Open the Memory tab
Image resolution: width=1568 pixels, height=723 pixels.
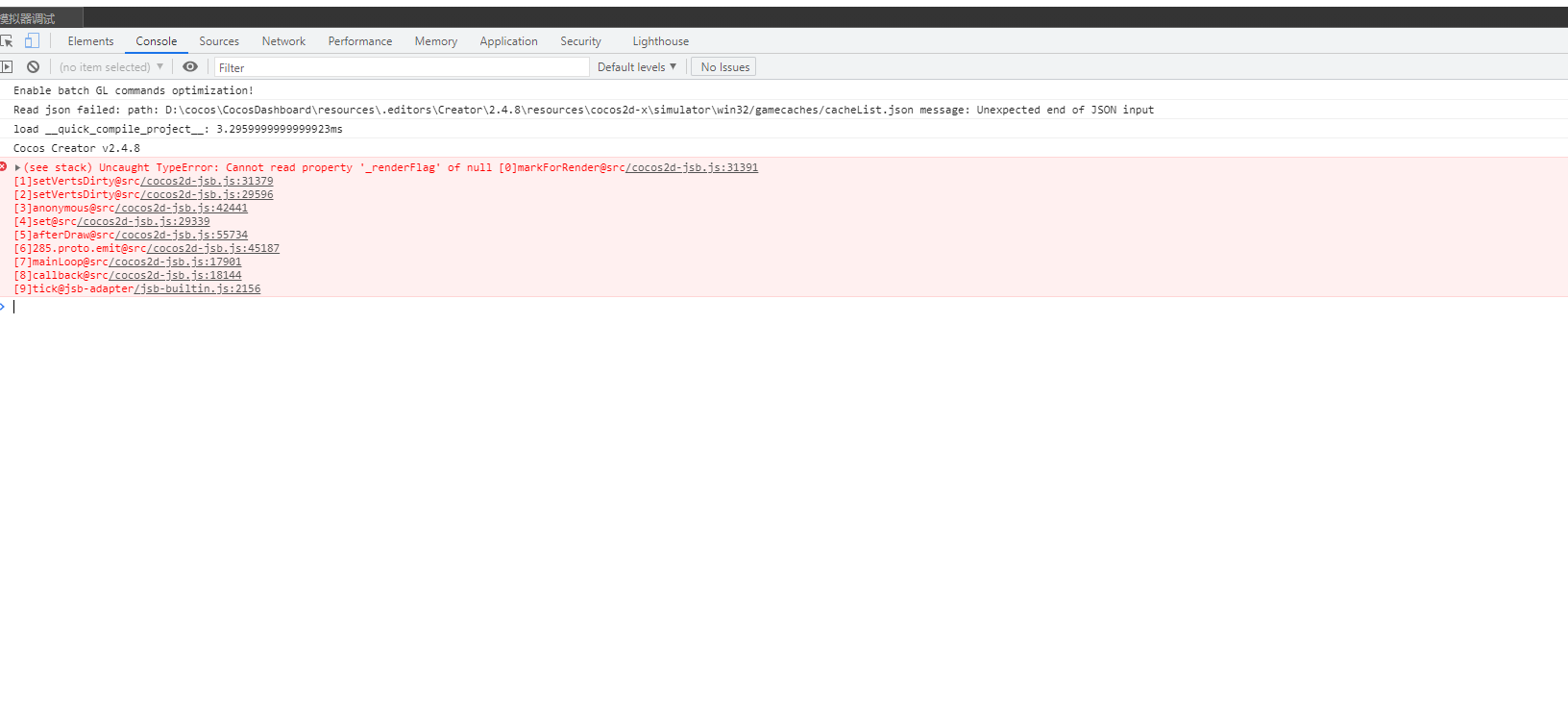(436, 41)
